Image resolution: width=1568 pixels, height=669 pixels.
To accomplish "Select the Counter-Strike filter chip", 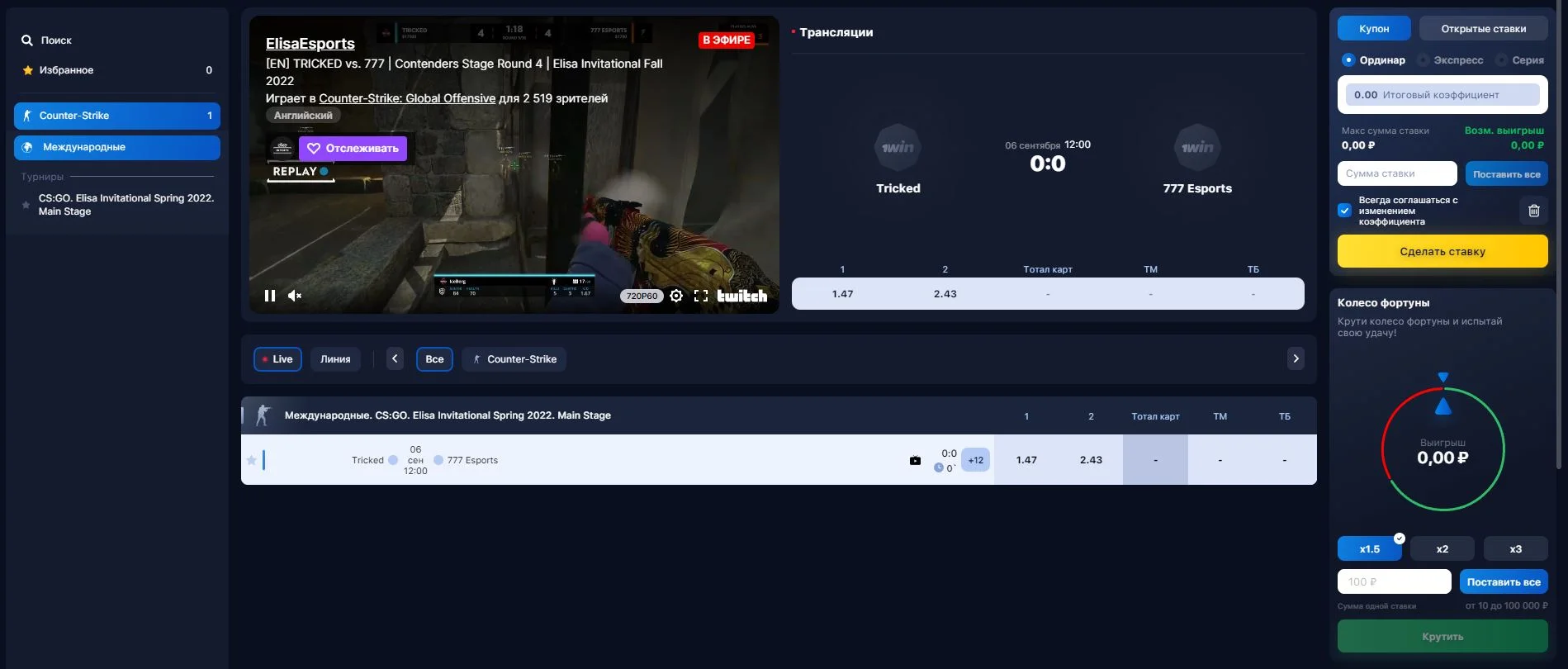I will point(514,359).
